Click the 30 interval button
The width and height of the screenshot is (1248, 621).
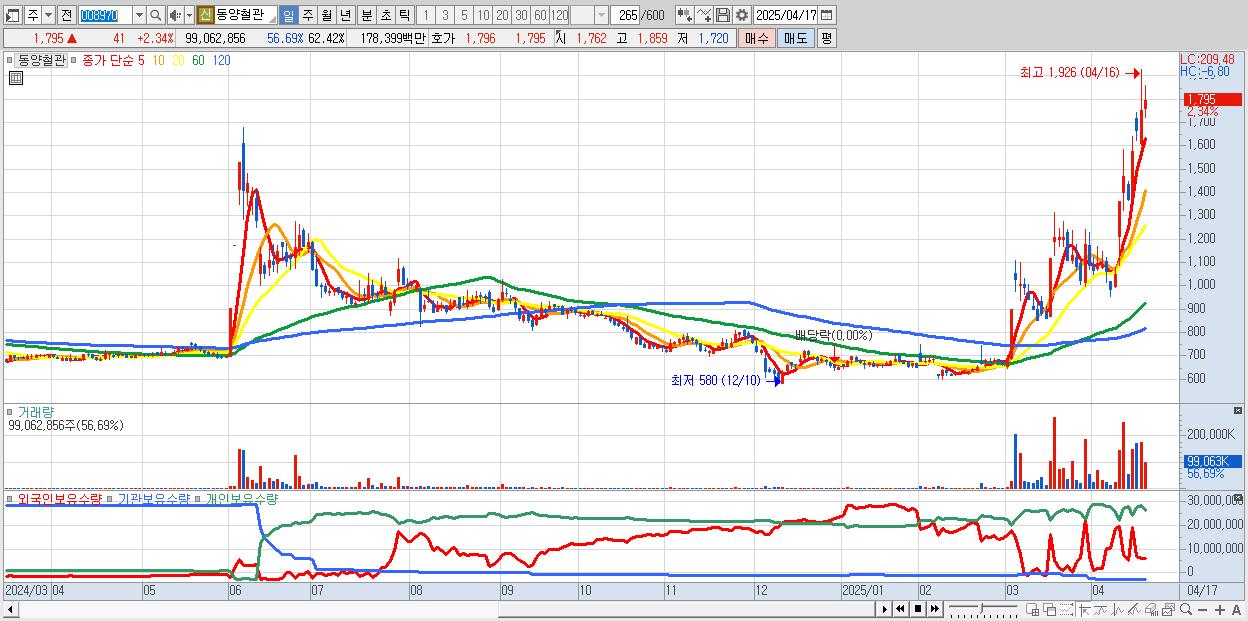click(521, 15)
